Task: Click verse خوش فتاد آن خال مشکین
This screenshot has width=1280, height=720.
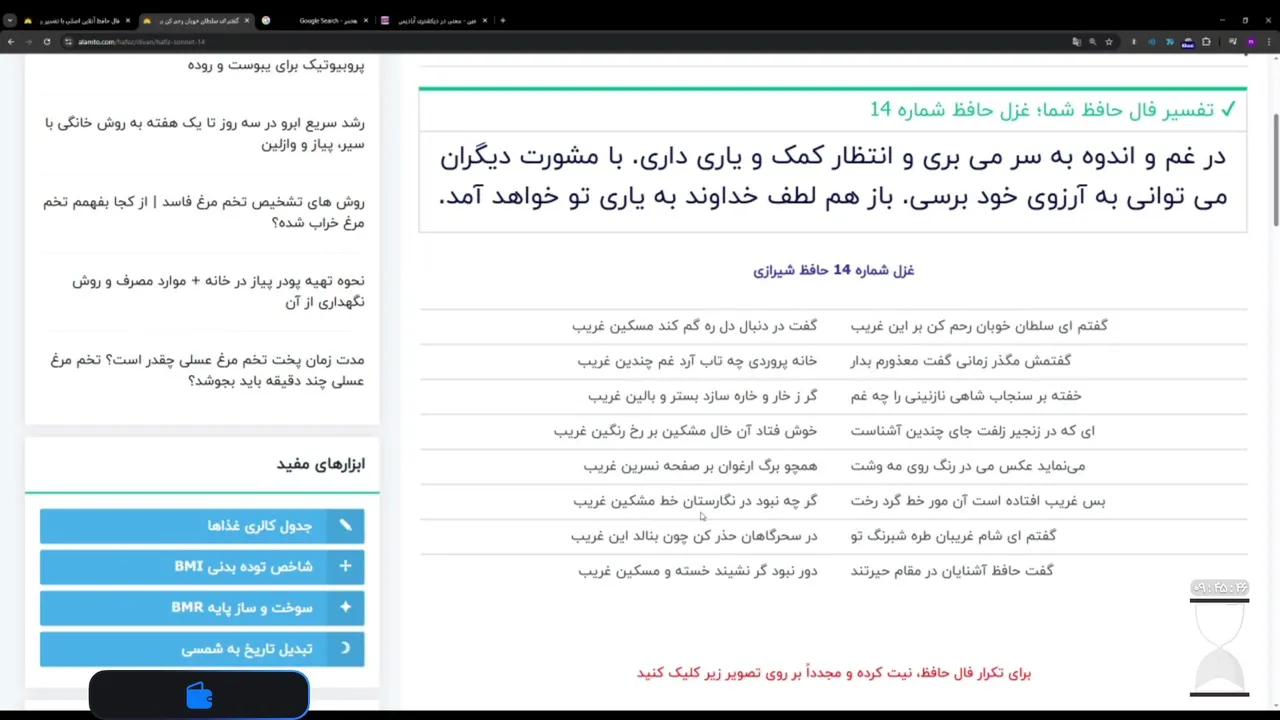Action: 685,431
